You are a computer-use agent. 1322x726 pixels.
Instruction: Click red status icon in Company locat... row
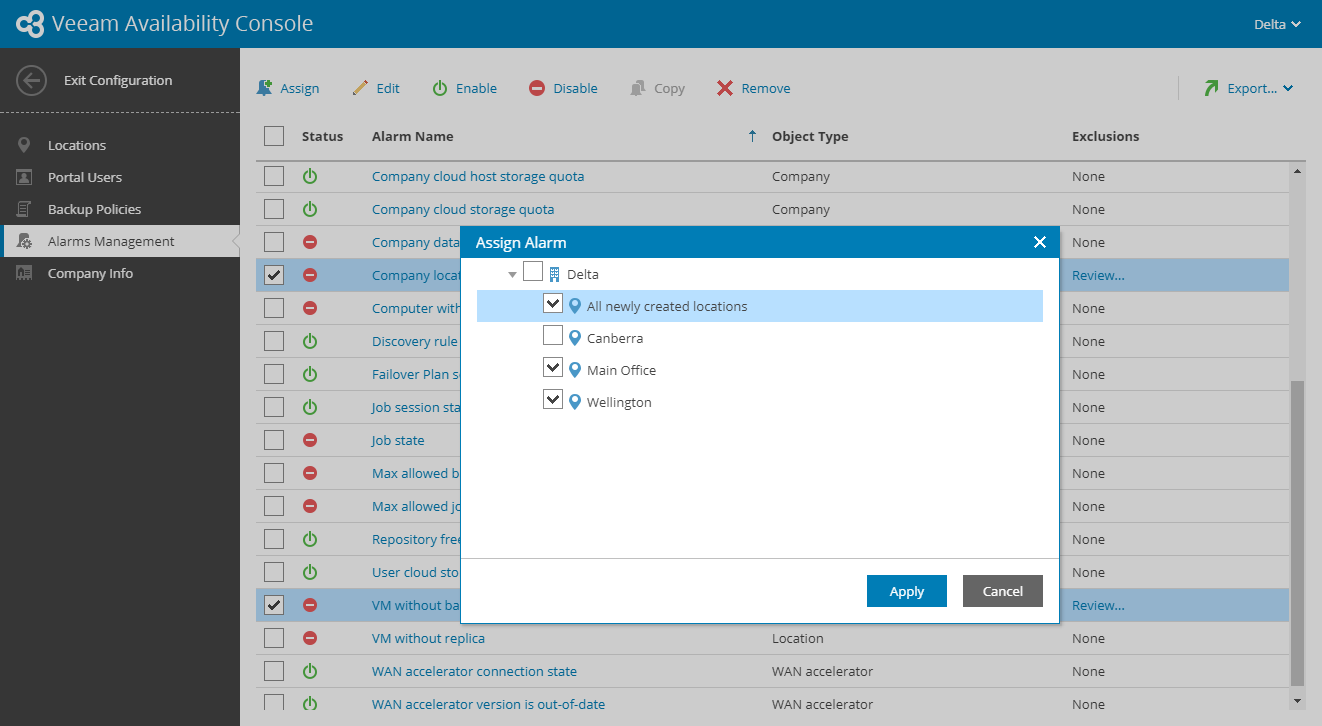click(310, 275)
